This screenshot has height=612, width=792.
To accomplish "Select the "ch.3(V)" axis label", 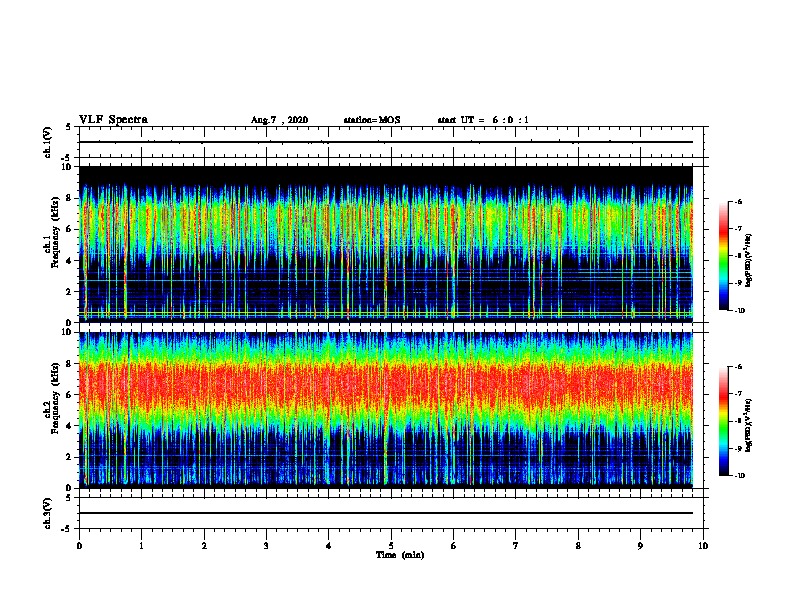I will (48, 513).
